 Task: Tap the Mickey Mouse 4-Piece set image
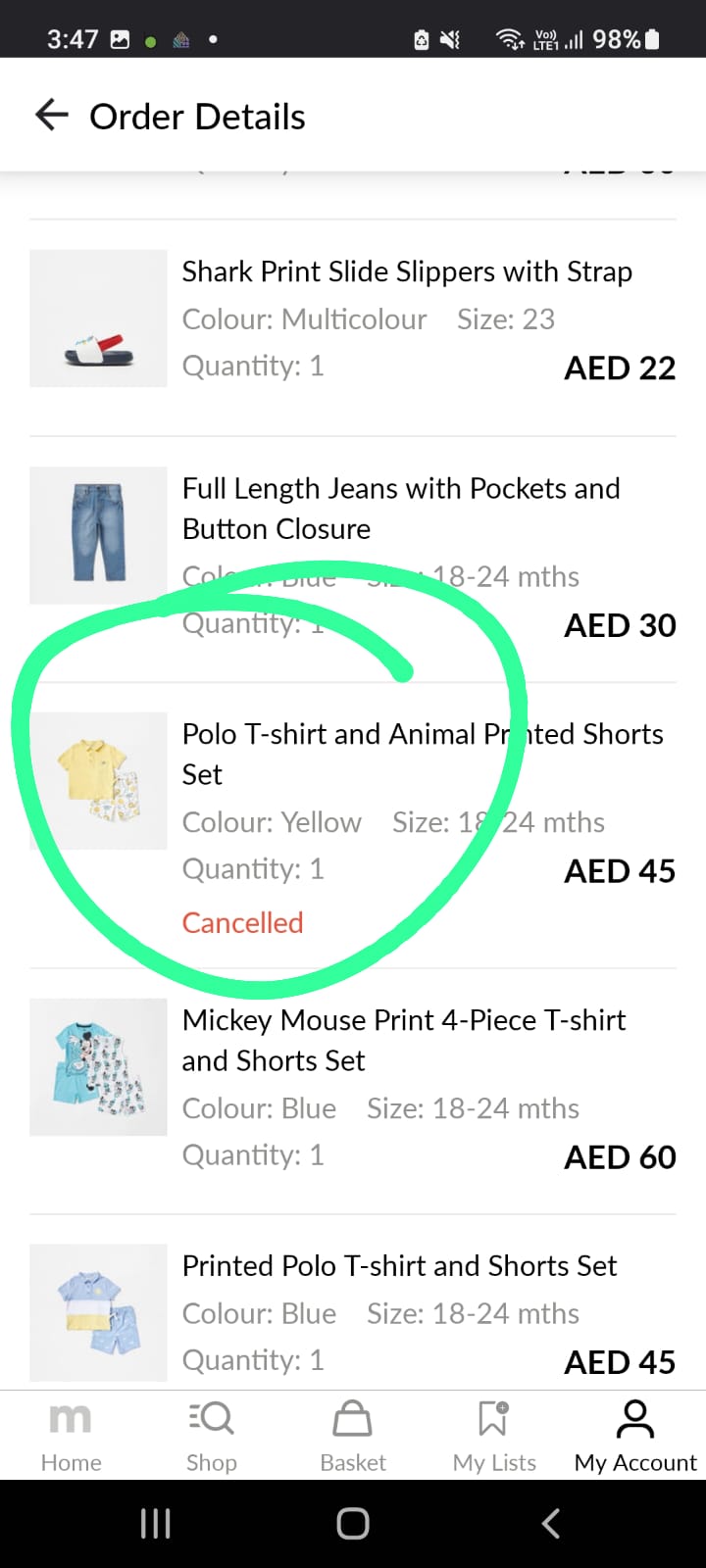click(98, 1067)
